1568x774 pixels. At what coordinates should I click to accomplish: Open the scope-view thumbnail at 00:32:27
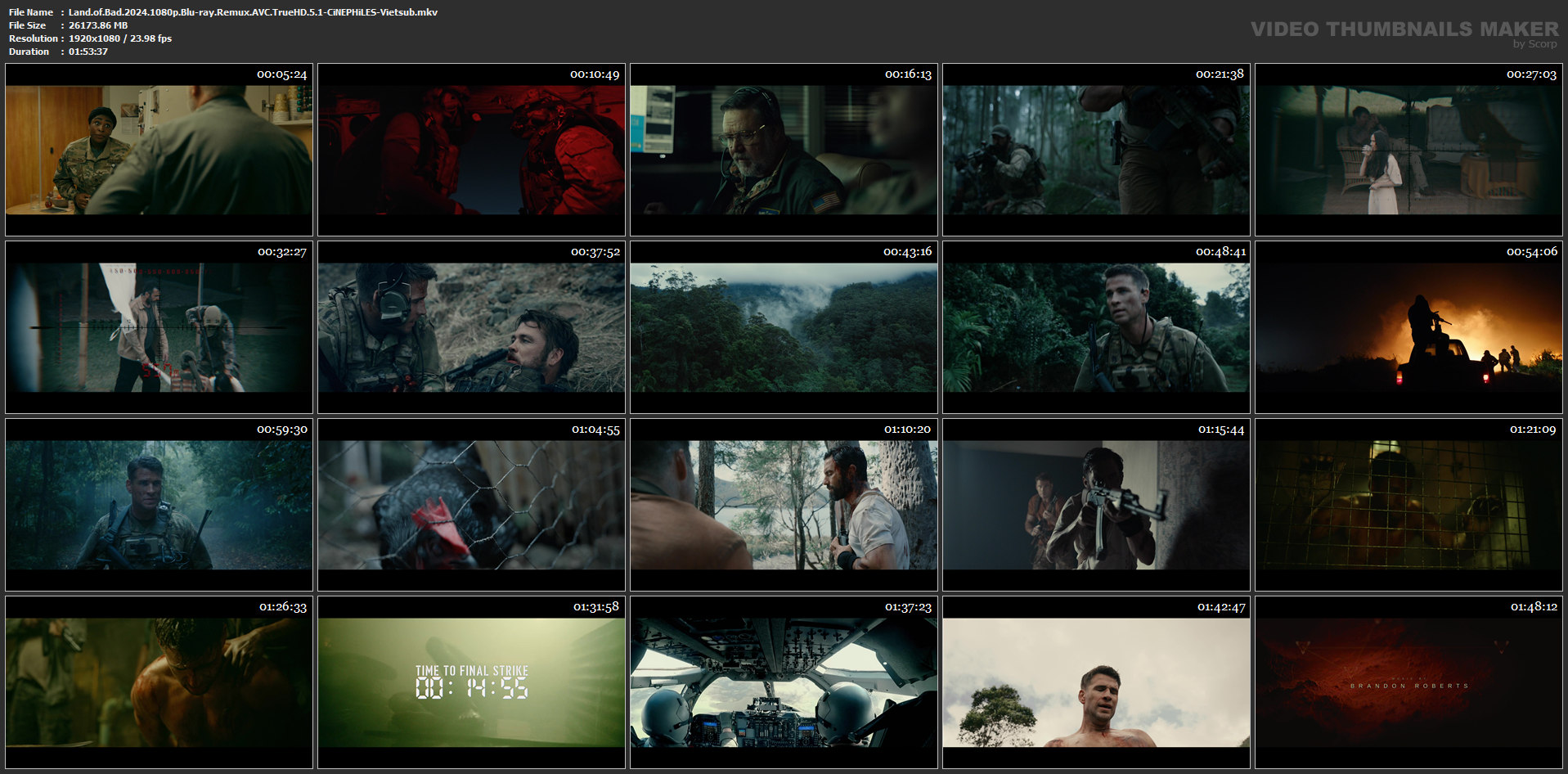pos(159,327)
